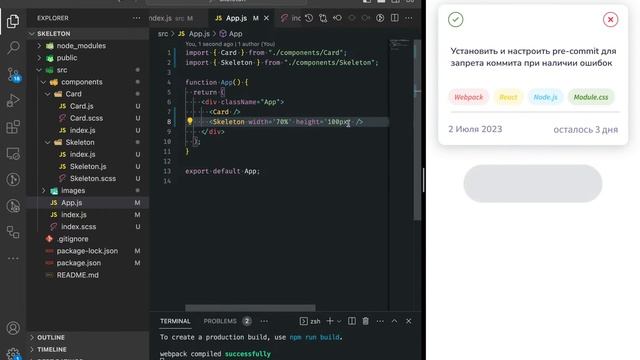The height and width of the screenshot is (360, 640).
Task: Click the Module.css tag on the card
Action: click(591, 97)
